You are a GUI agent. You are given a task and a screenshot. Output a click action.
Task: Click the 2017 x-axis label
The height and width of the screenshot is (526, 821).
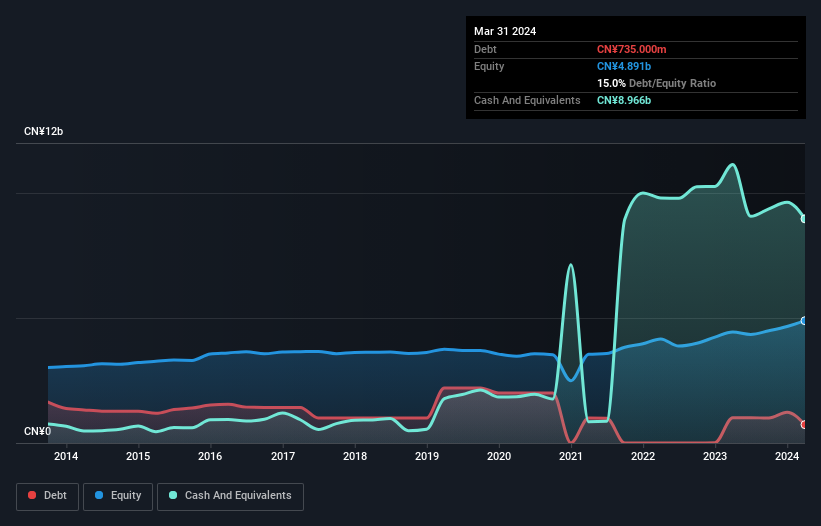pyautogui.click(x=283, y=456)
